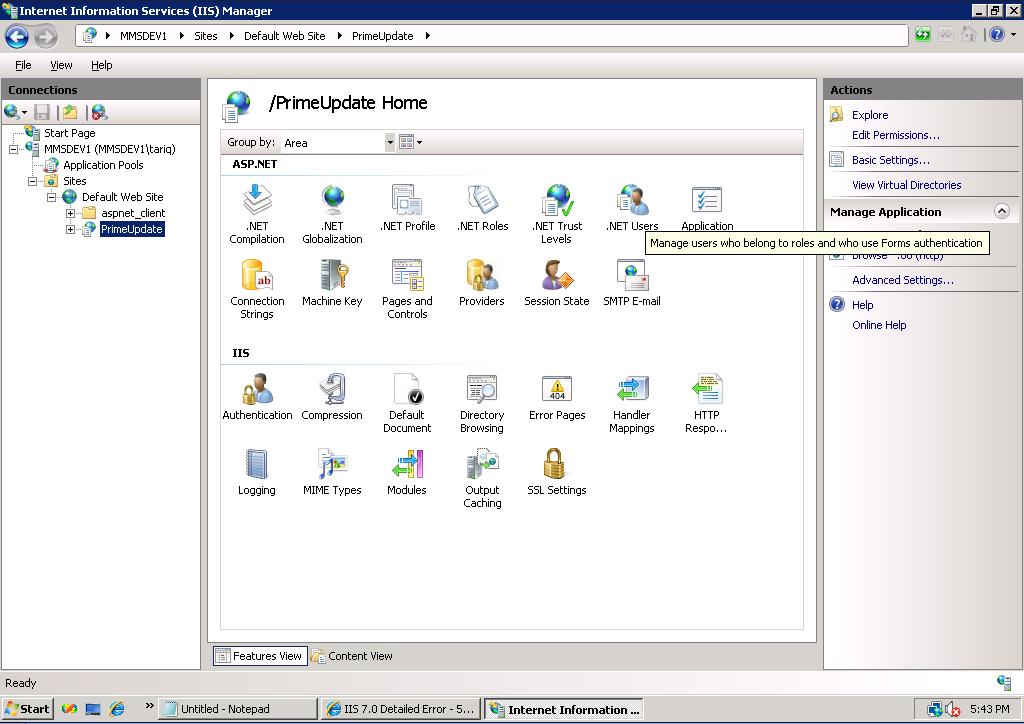Image resolution: width=1024 pixels, height=724 pixels.
Task: Open the .NET Compilation feature
Action: (257, 213)
